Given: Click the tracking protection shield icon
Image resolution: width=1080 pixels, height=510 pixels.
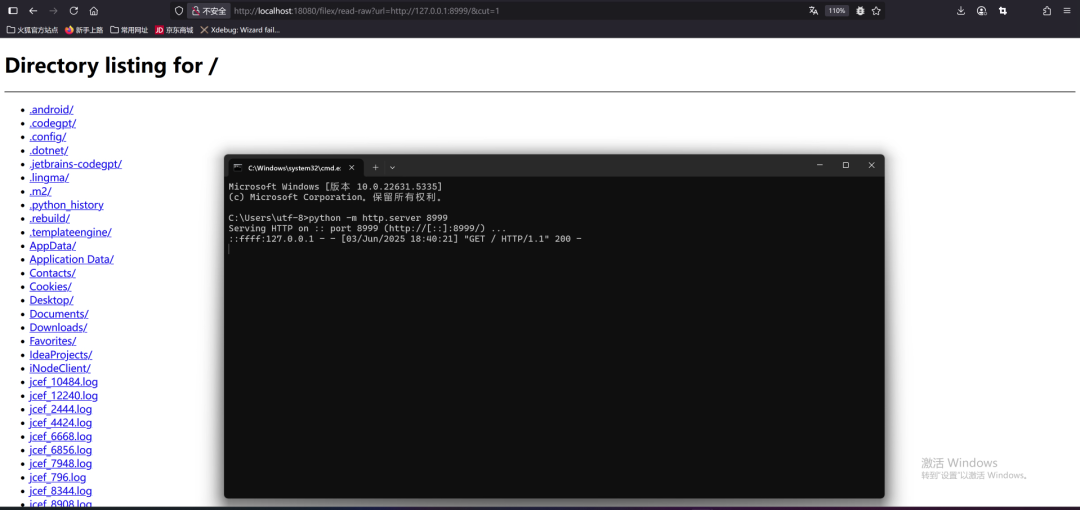Looking at the screenshot, I should pyautogui.click(x=179, y=11).
